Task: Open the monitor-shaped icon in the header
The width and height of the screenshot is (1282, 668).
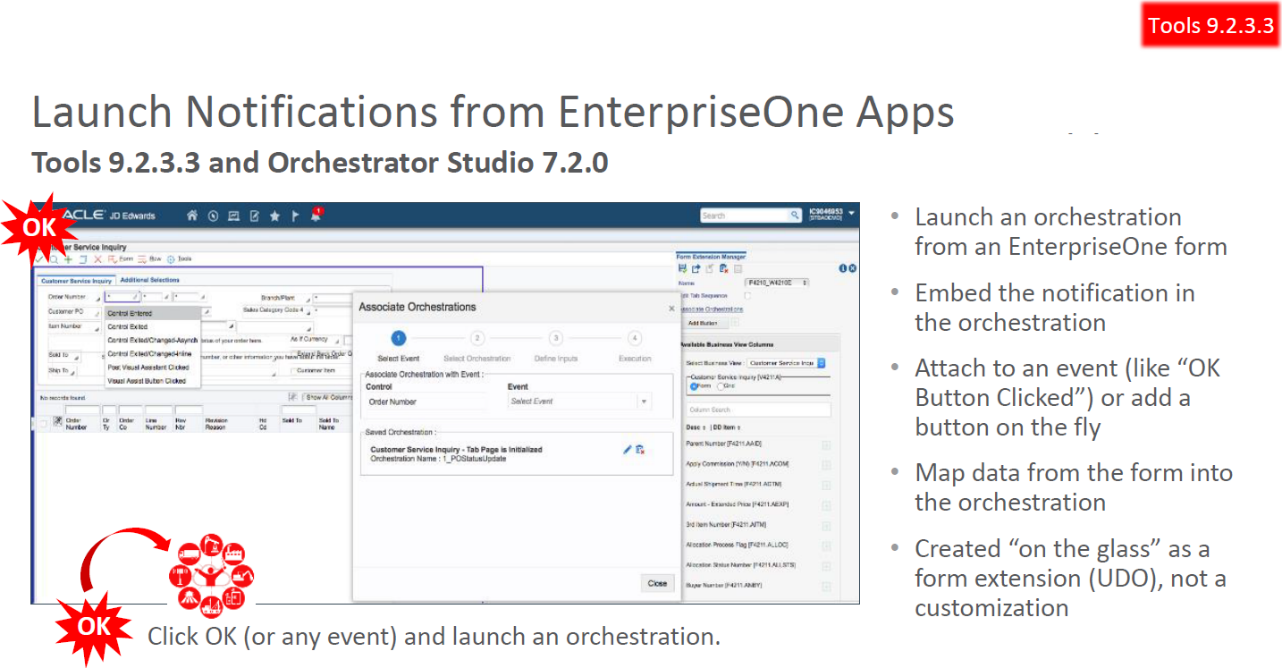Action: click(x=233, y=215)
